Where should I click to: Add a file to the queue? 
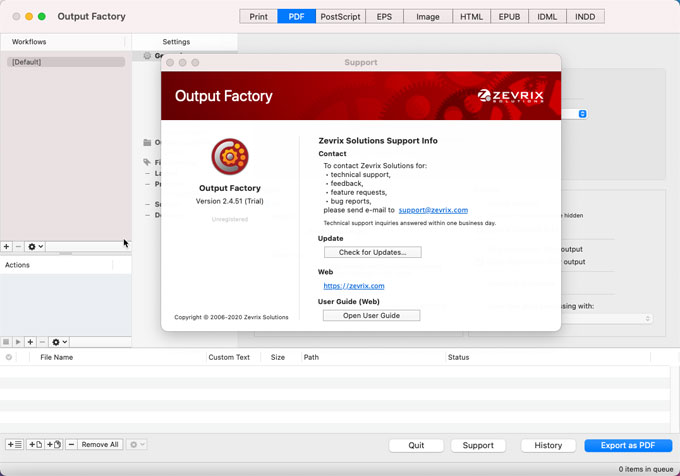coord(35,444)
